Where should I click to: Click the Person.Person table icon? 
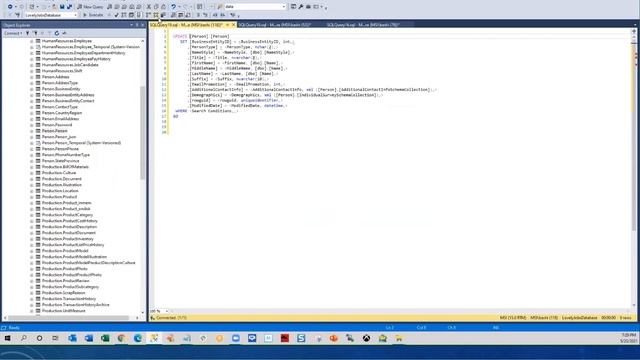pyautogui.click(x=38, y=131)
